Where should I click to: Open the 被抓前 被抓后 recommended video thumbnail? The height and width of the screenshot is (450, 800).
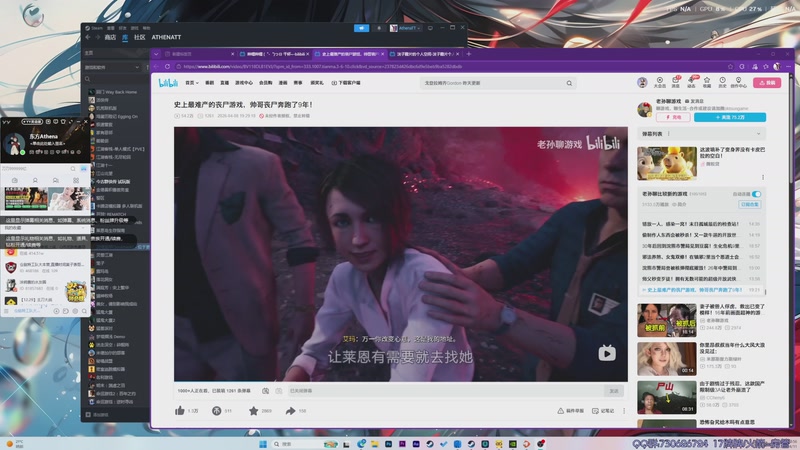tap(666, 320)
